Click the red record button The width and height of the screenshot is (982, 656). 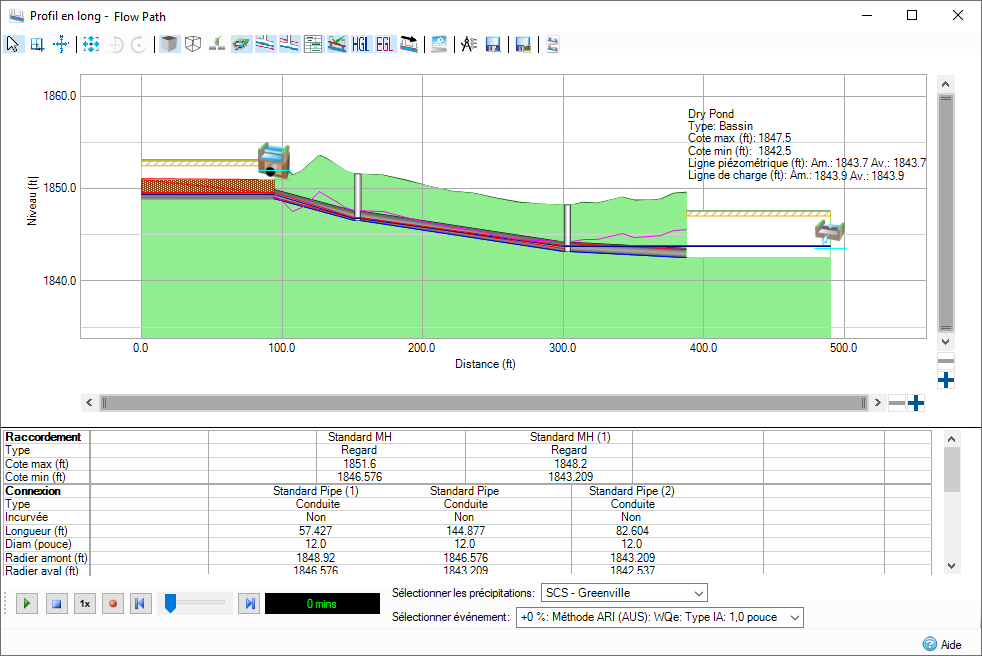[113, 604]
